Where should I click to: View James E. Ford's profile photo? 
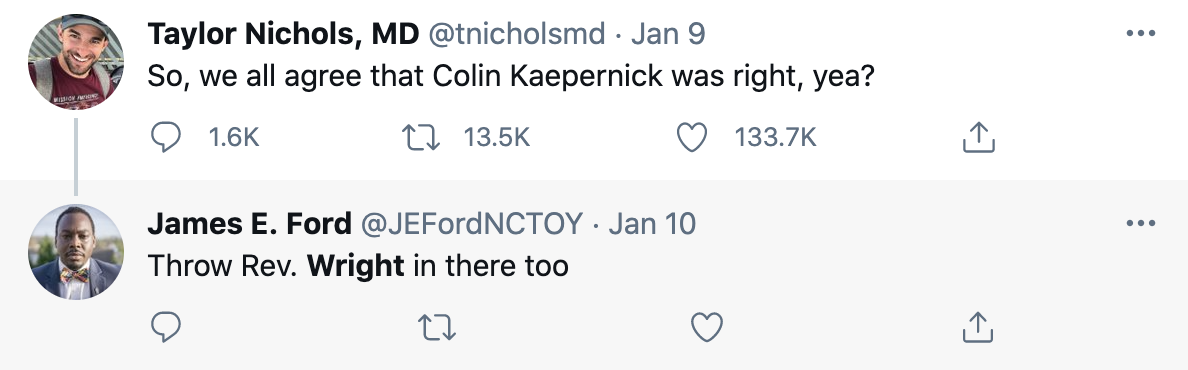(76, 252)
